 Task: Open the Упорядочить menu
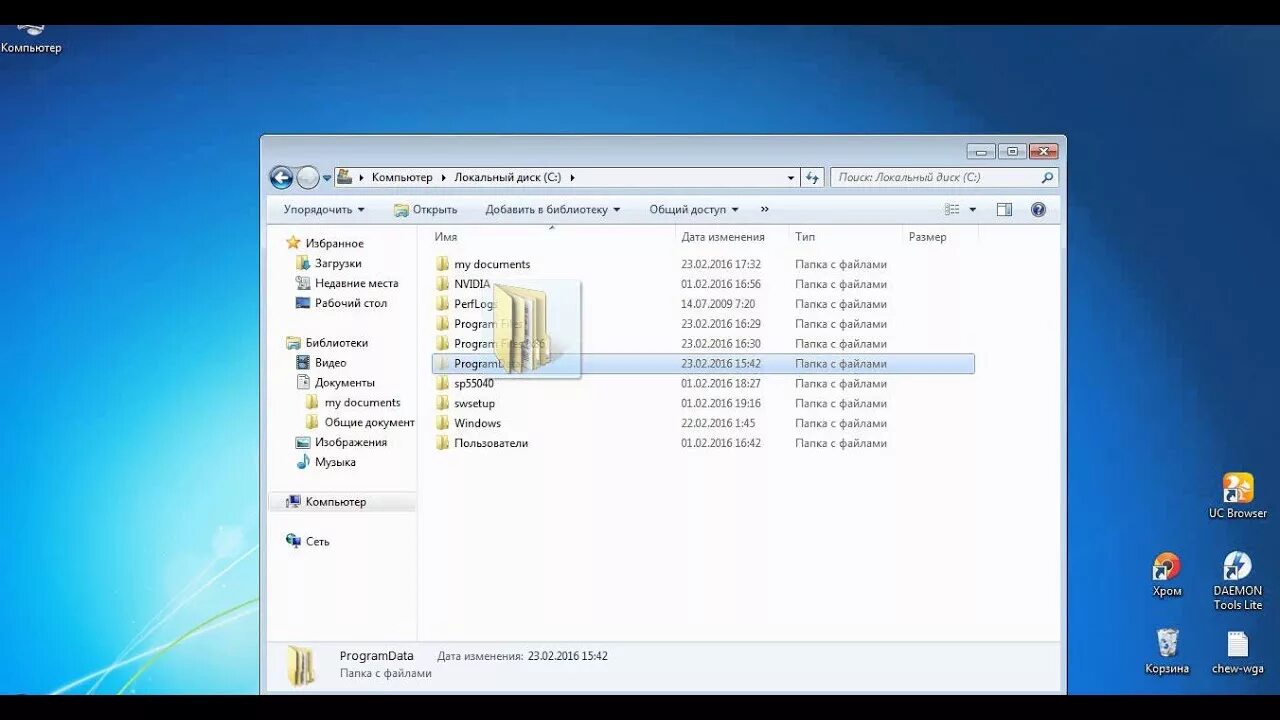pos(324,209)
